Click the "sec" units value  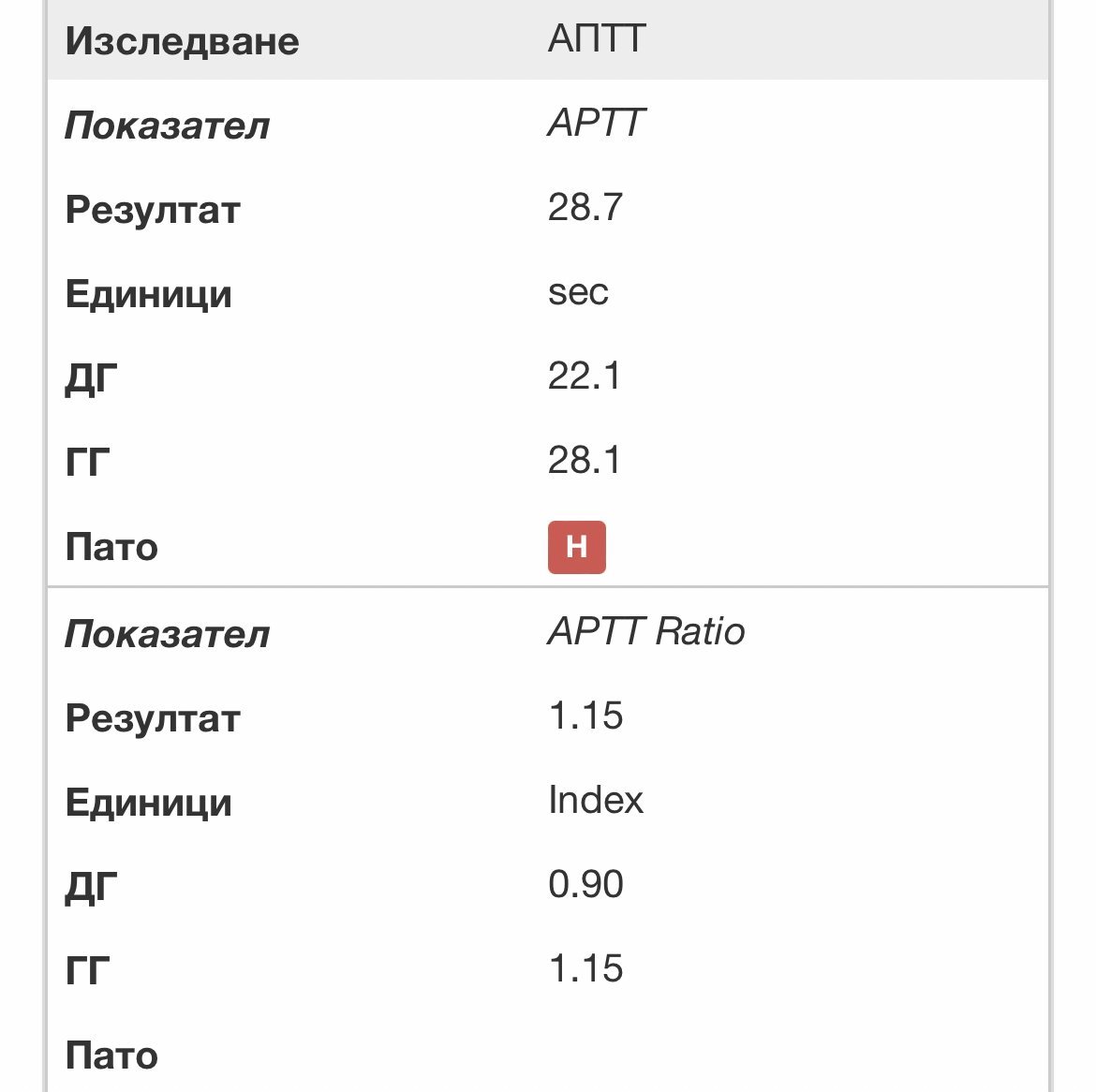pos(578,292)
